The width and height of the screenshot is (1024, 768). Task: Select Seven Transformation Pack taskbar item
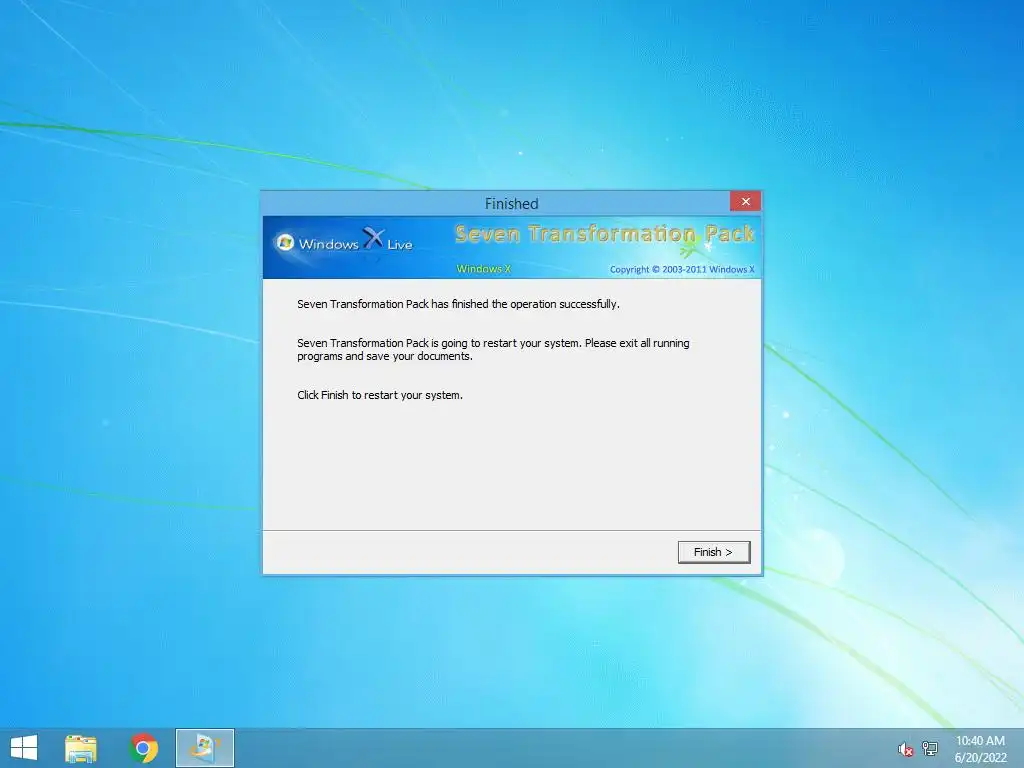[x=205, y=748]
